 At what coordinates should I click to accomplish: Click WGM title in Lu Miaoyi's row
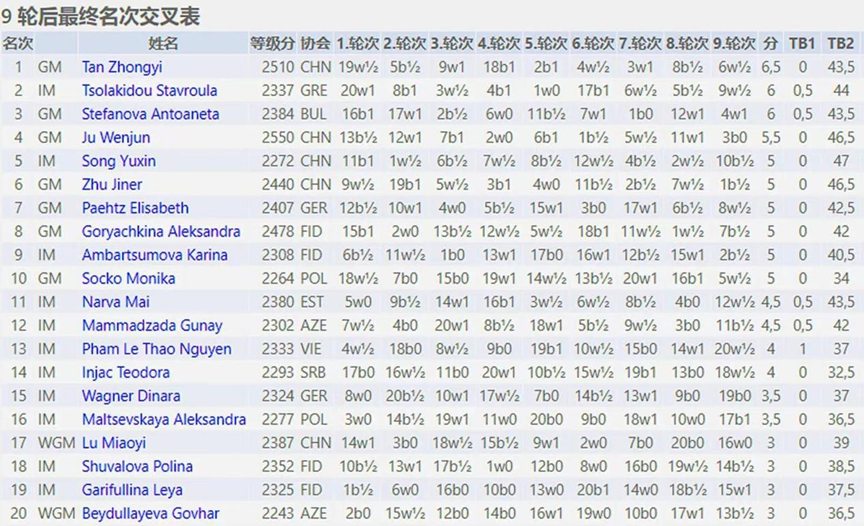tap(57, 443)
